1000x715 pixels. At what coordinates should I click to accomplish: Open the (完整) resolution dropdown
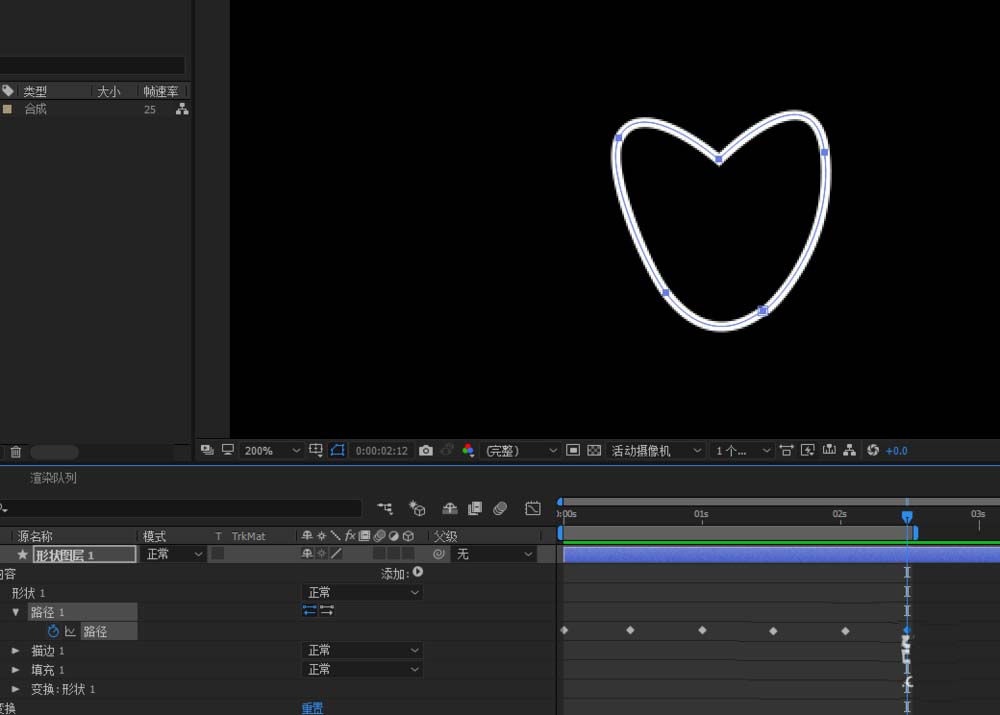click(x=520, y=451)
